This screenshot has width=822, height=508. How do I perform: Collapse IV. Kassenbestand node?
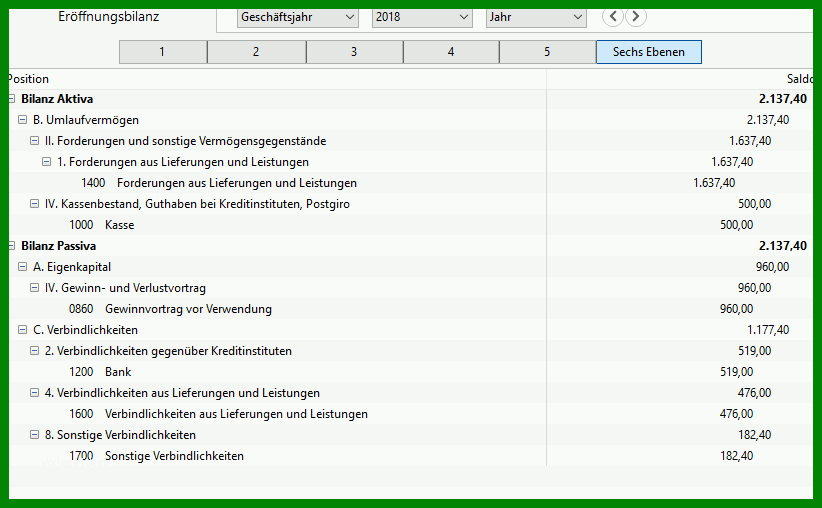pos(35,203)
